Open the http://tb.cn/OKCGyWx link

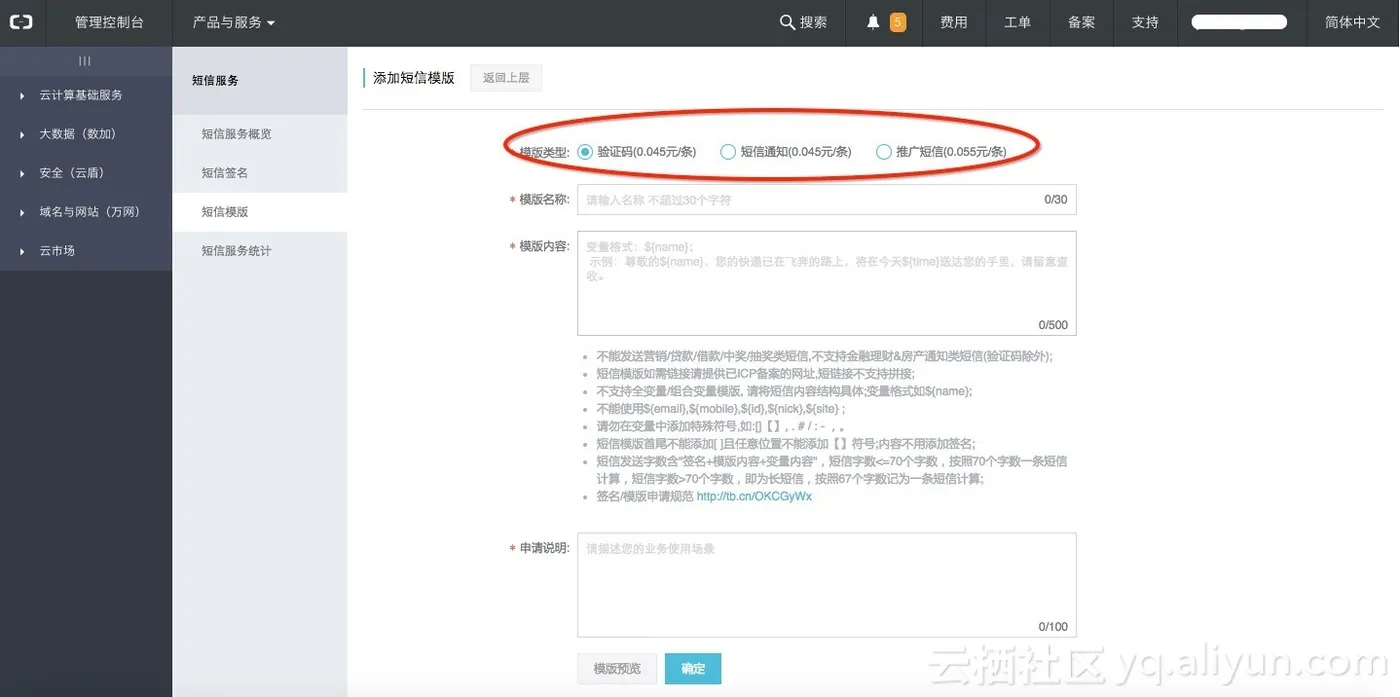(x=754, y=496)
